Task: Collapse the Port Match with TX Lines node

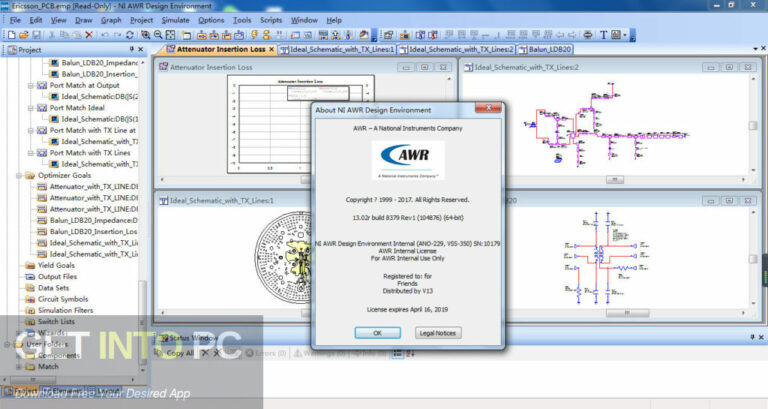Action: coord(30,153)
